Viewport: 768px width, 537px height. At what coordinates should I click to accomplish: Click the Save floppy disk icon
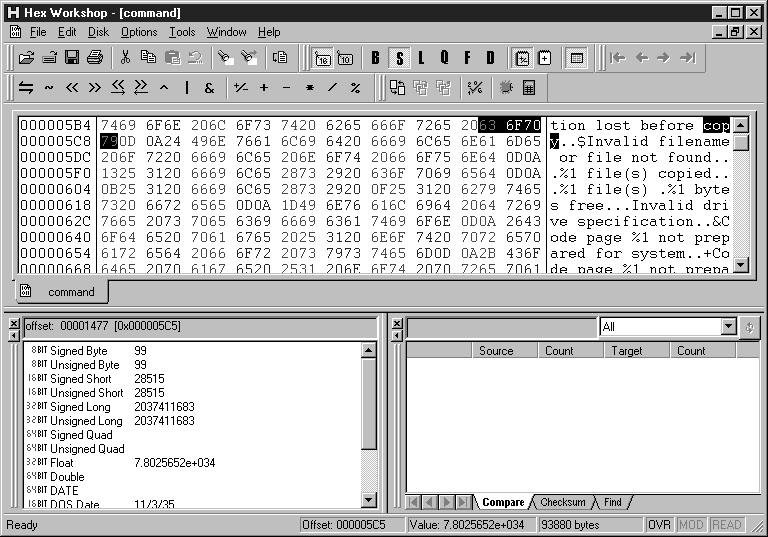pos(73,58)
